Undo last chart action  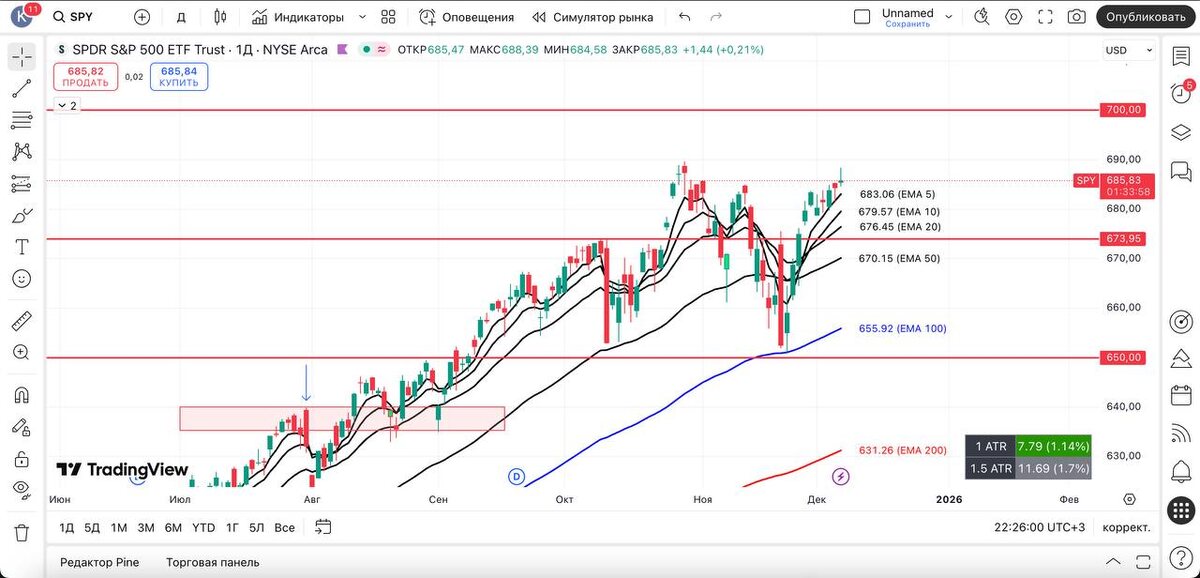point(684,17)
